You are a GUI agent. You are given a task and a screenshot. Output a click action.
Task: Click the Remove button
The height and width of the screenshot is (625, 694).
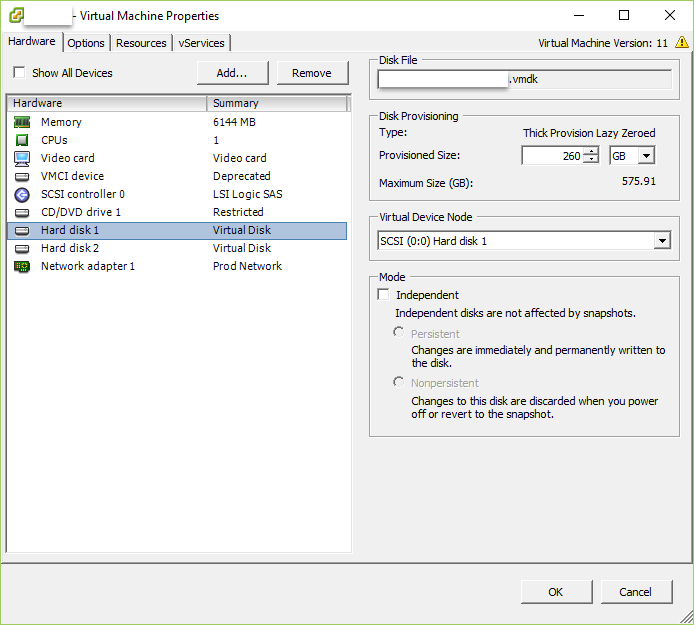[x=312, y=73]
